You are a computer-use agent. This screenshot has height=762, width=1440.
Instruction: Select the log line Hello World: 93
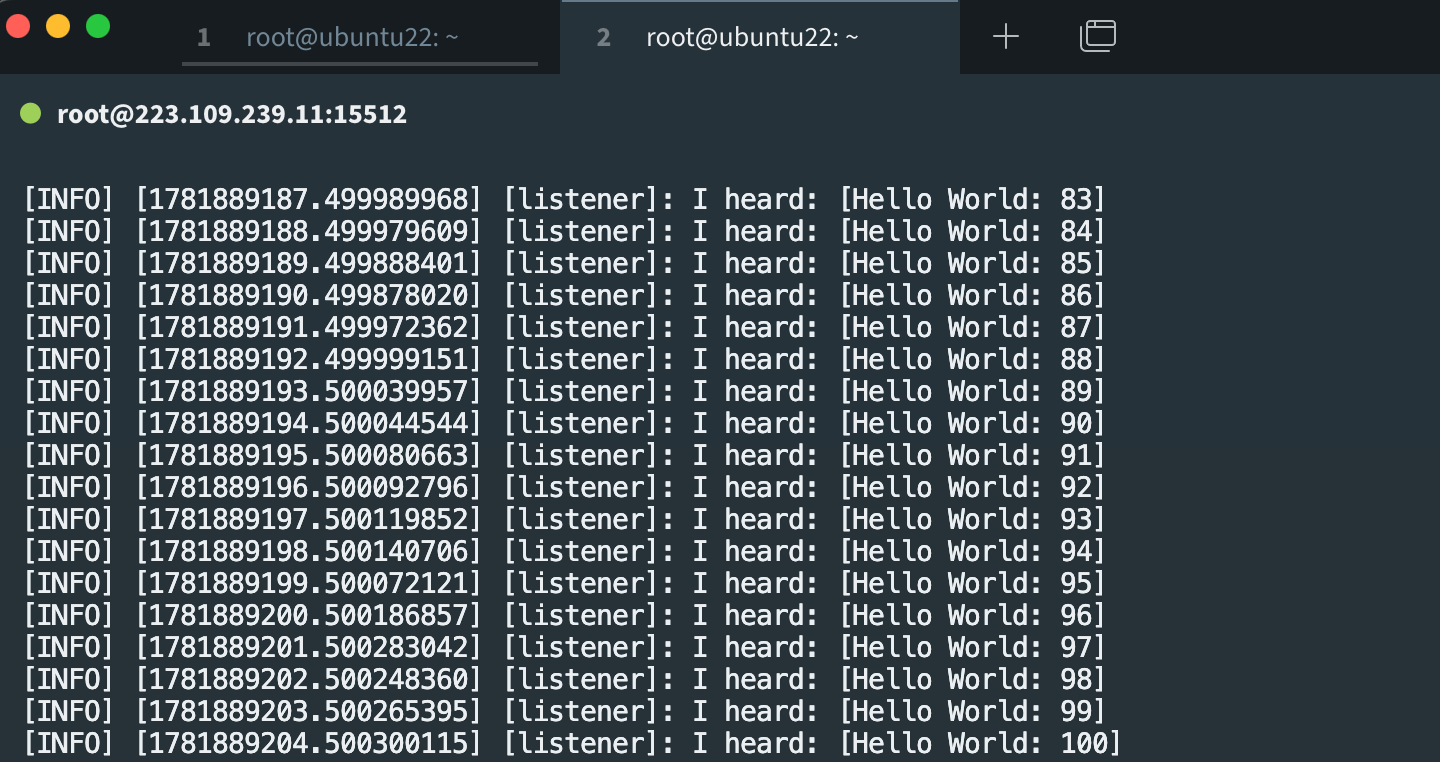pyautogui.click(x=564, y=519)
